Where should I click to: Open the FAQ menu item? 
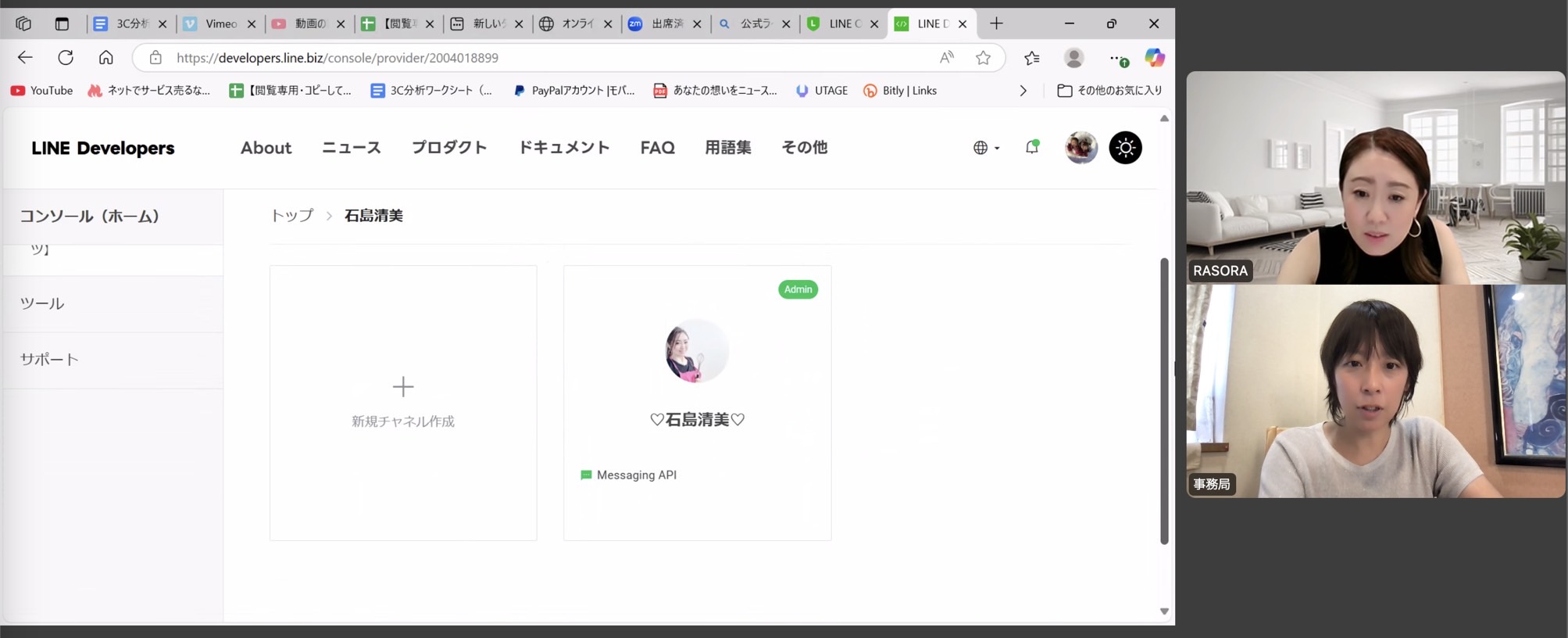(x=657, y=148)
